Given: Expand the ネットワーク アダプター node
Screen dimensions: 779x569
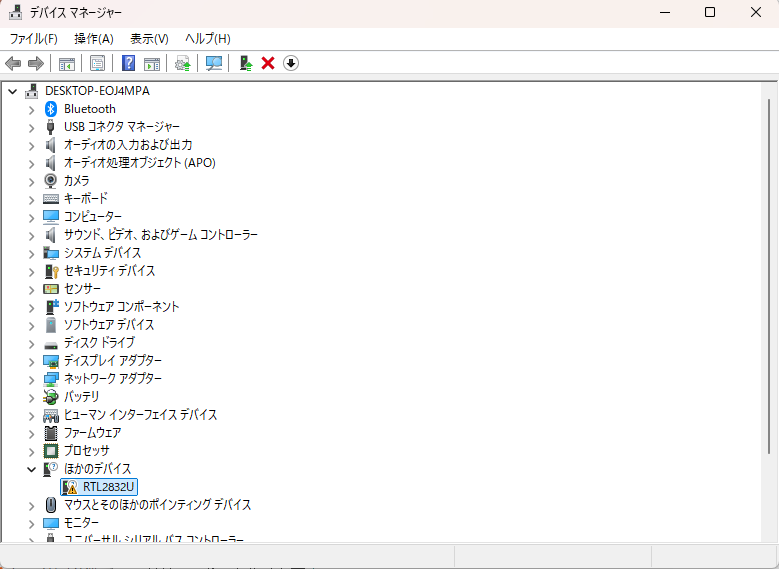Looking at the screenshot, I should [31, 379].
